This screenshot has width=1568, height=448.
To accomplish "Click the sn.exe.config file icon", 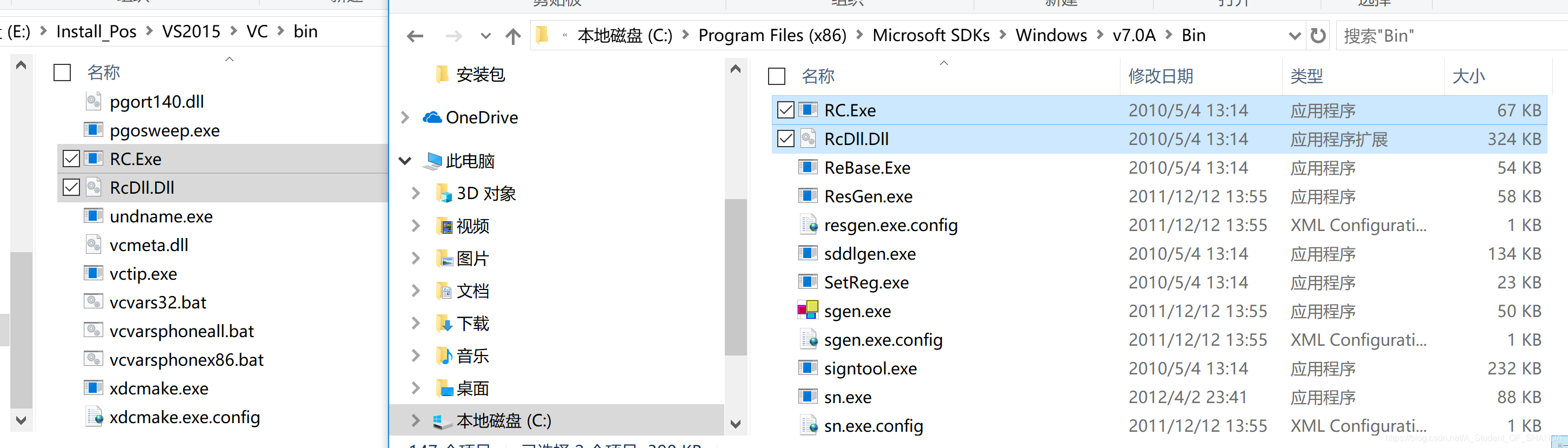I will pyautogui.click(x=809, y=425).
